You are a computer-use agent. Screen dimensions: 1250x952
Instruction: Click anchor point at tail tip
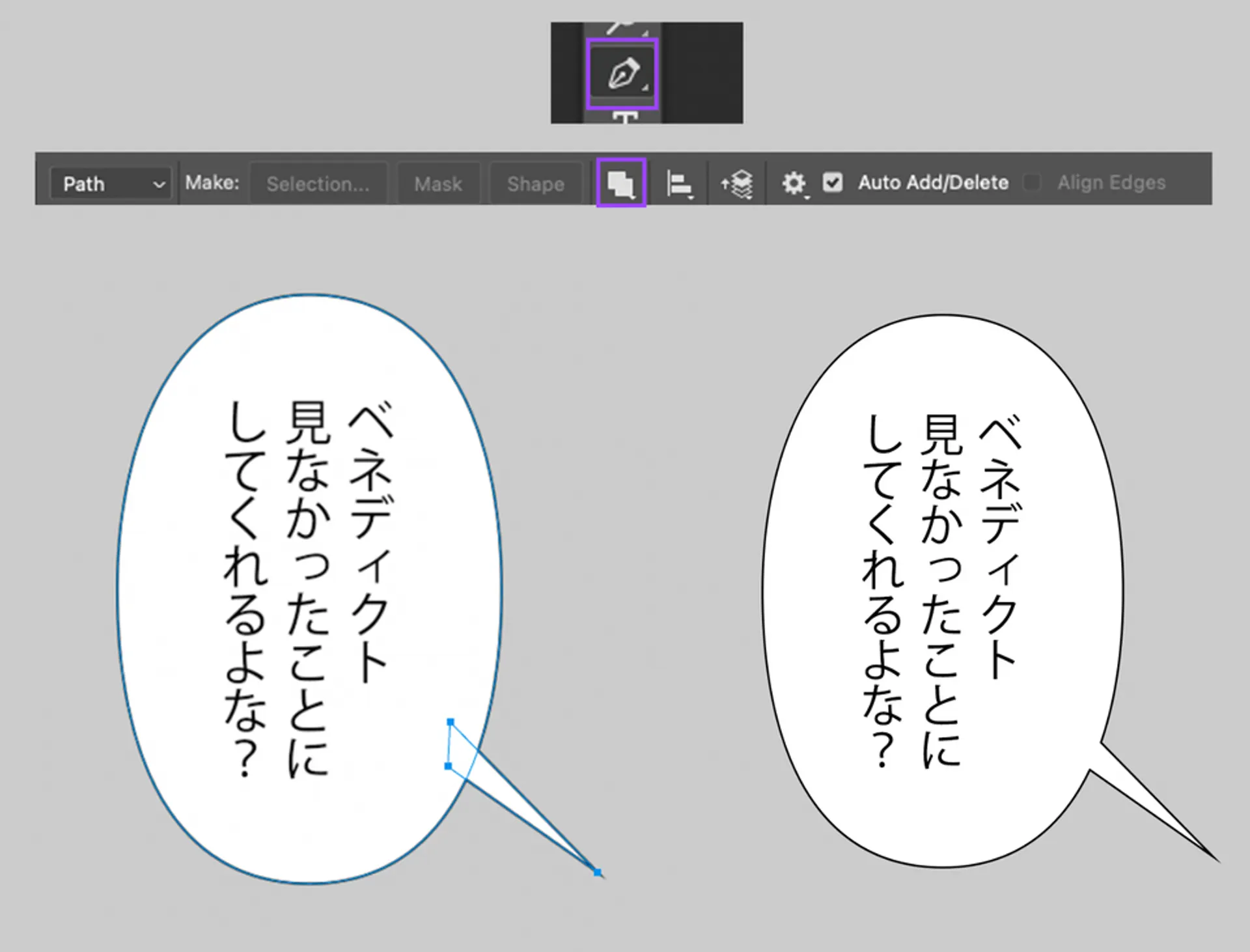[x=597, y=873]
